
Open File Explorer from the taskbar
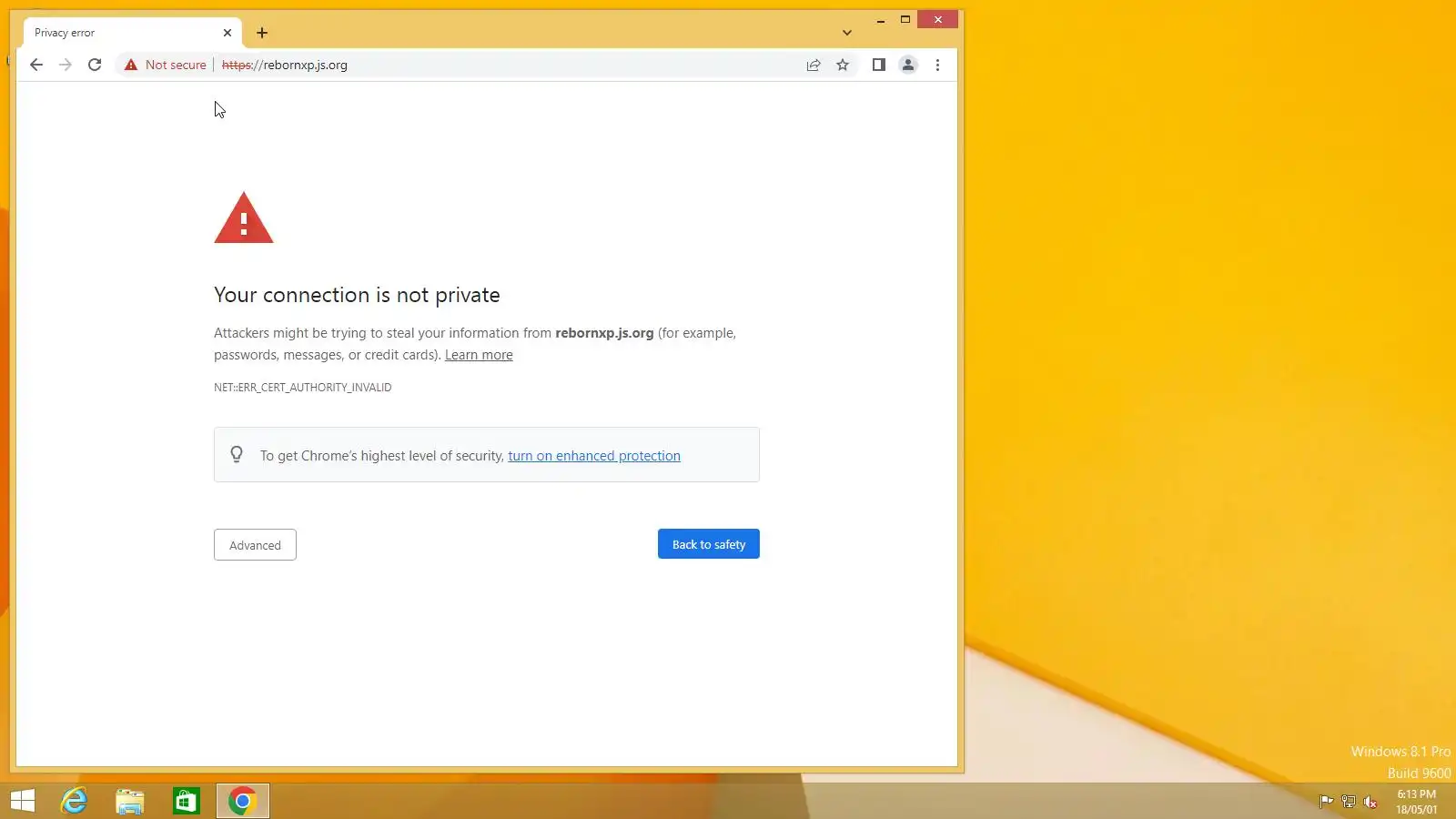[x=130, y=801]
